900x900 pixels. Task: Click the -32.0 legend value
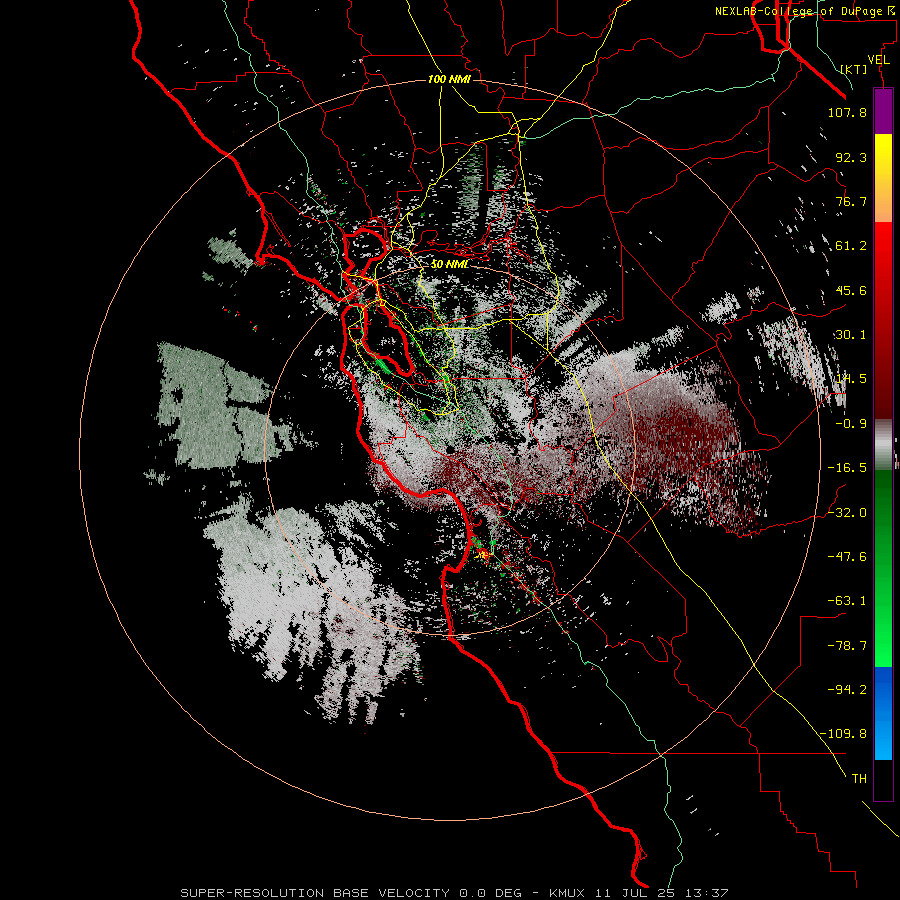click(847, 513)
